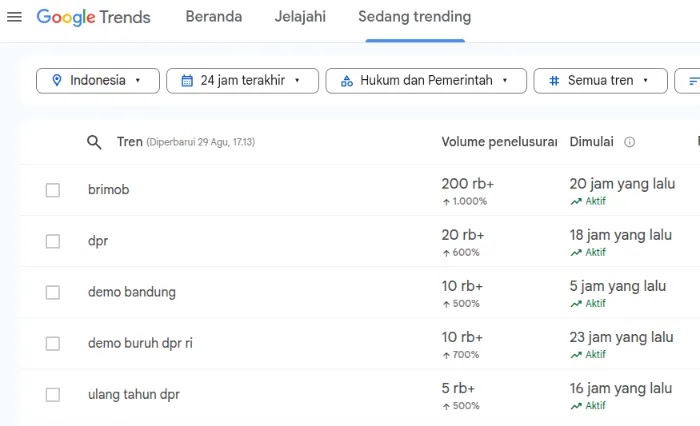The width and height of the screenshot is (700, 426).
Task: Open the dpr trend
Action: pos(98,241)
